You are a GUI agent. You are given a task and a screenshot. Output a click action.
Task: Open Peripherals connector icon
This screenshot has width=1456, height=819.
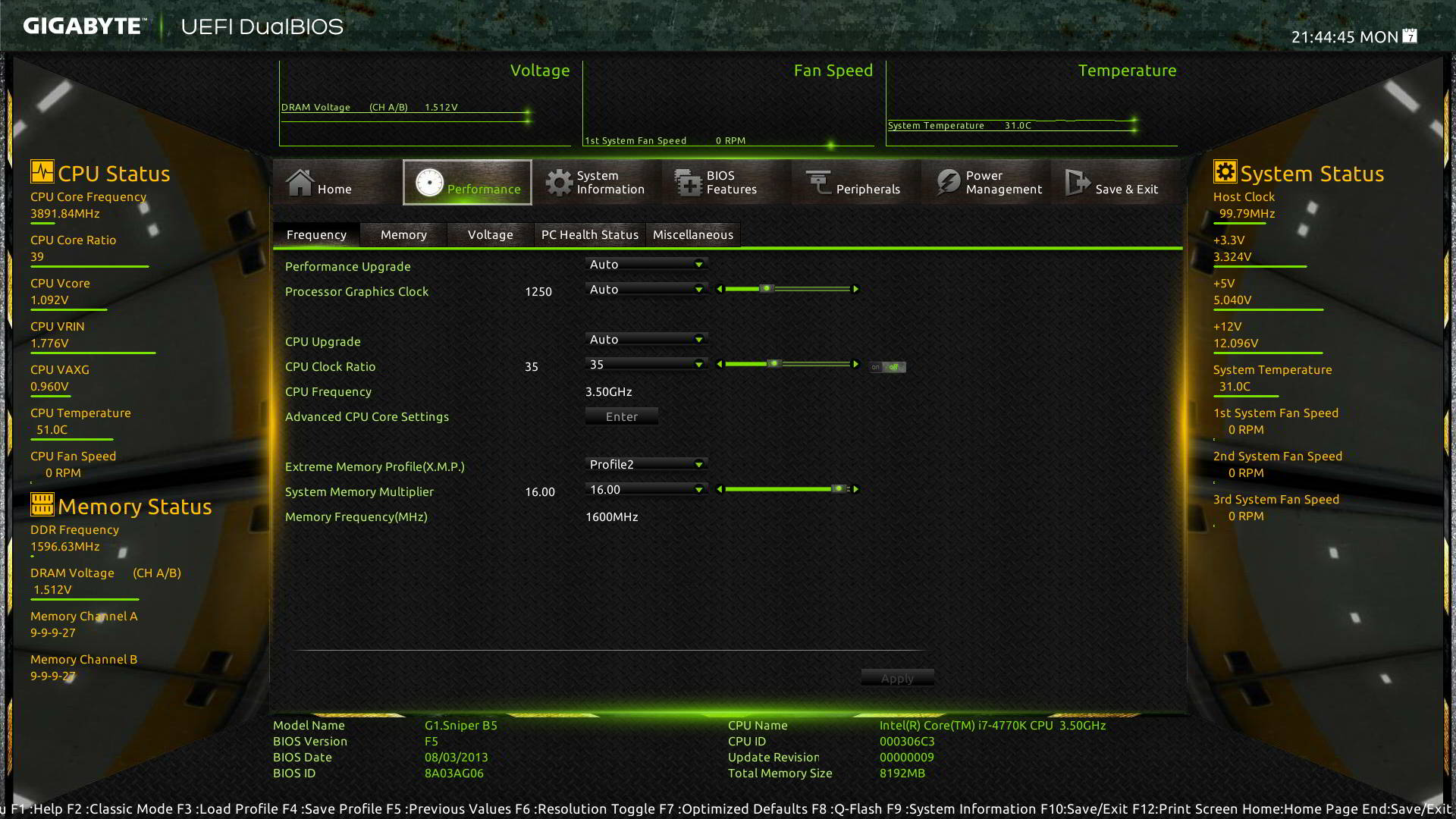pos(818,183)
